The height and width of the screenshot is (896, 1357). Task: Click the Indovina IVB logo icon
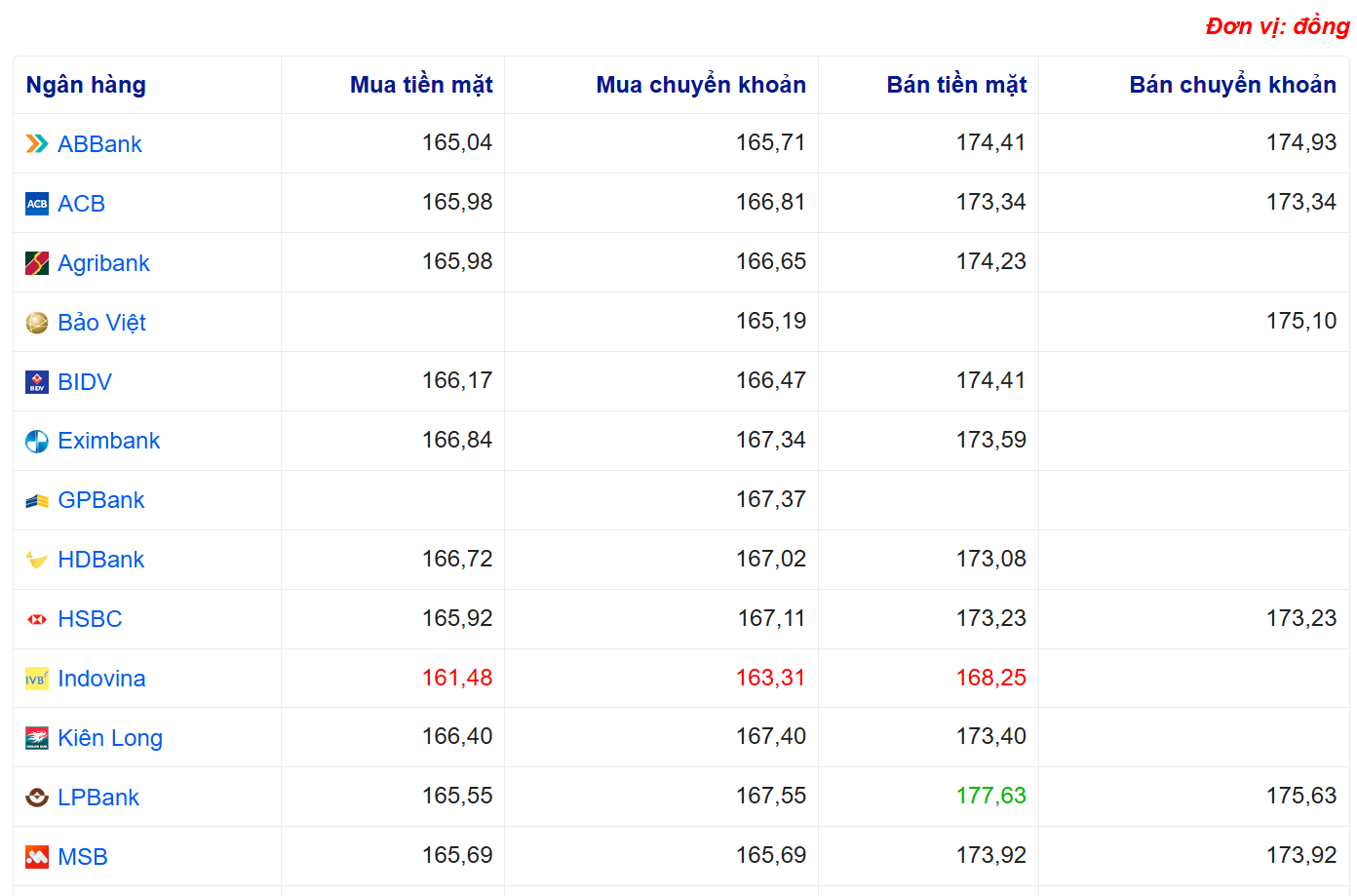pyautogui.click(x=37, y=679)
